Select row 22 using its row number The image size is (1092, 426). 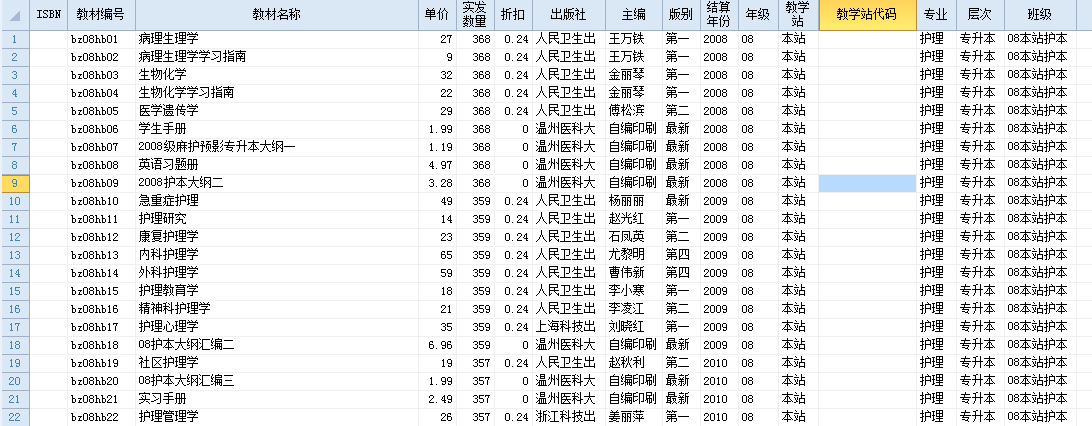coord(15,417)
